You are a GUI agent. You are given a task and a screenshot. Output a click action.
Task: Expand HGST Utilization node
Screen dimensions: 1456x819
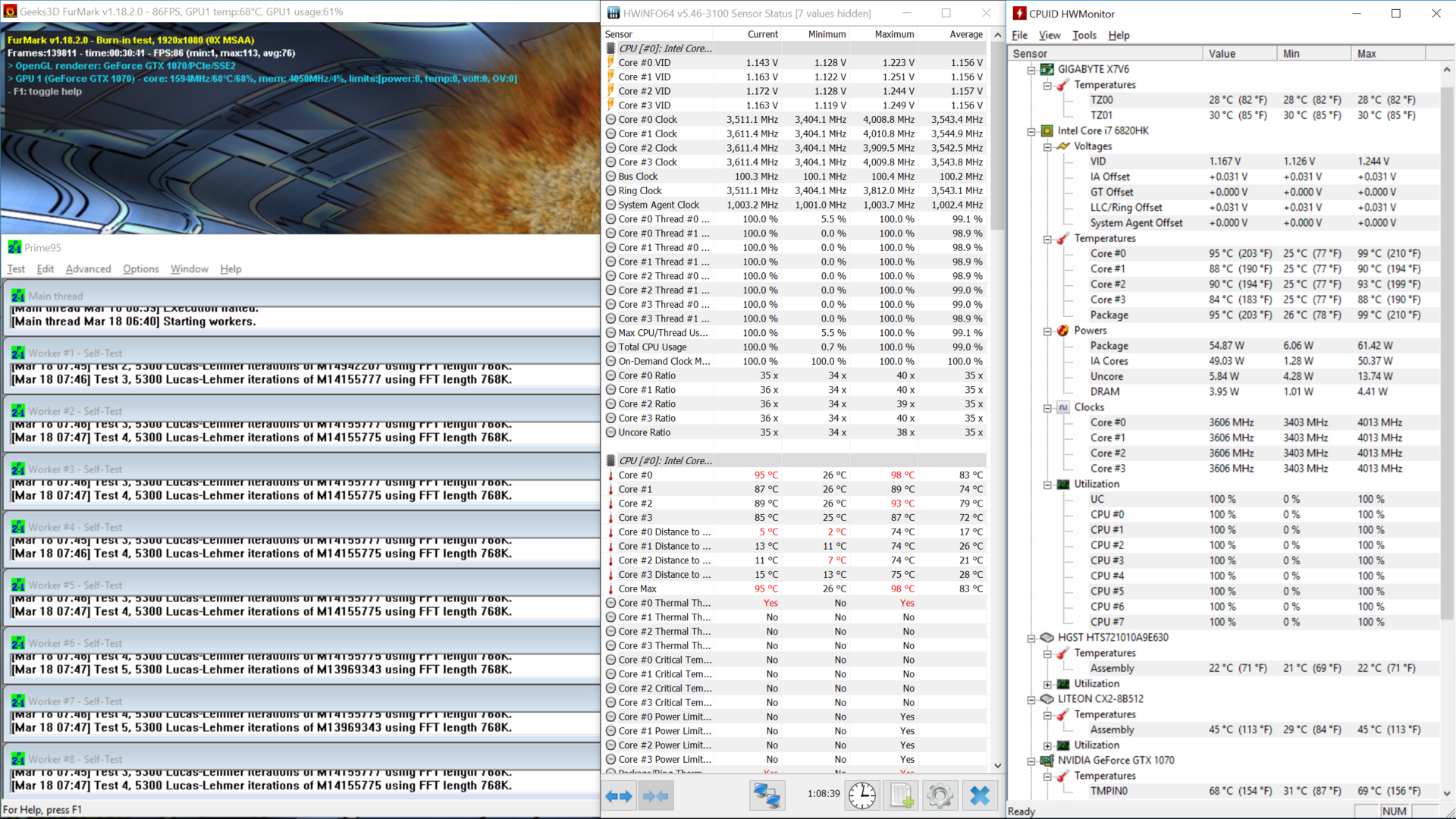point(1047,684)
